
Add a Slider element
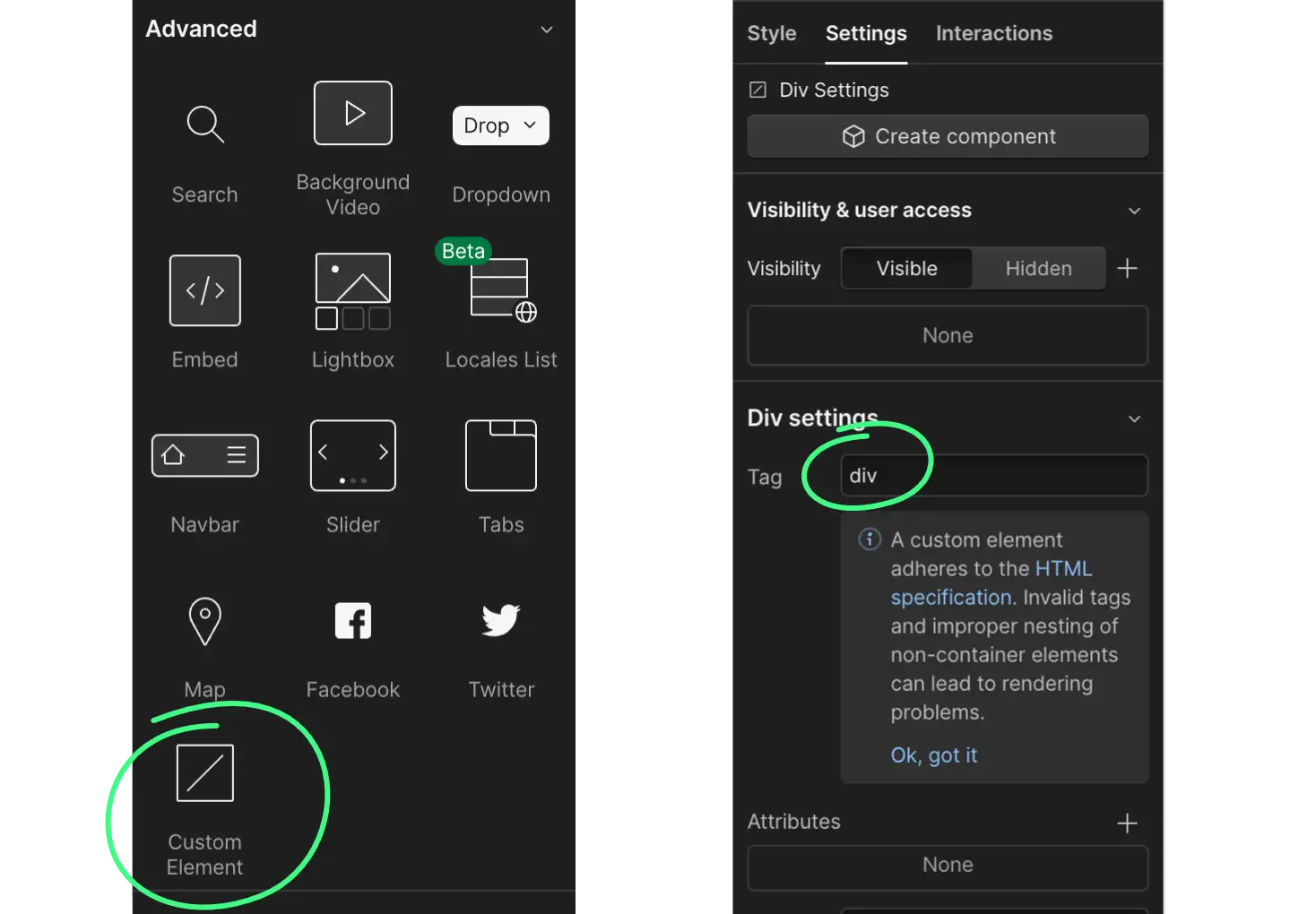click(353, 455)
